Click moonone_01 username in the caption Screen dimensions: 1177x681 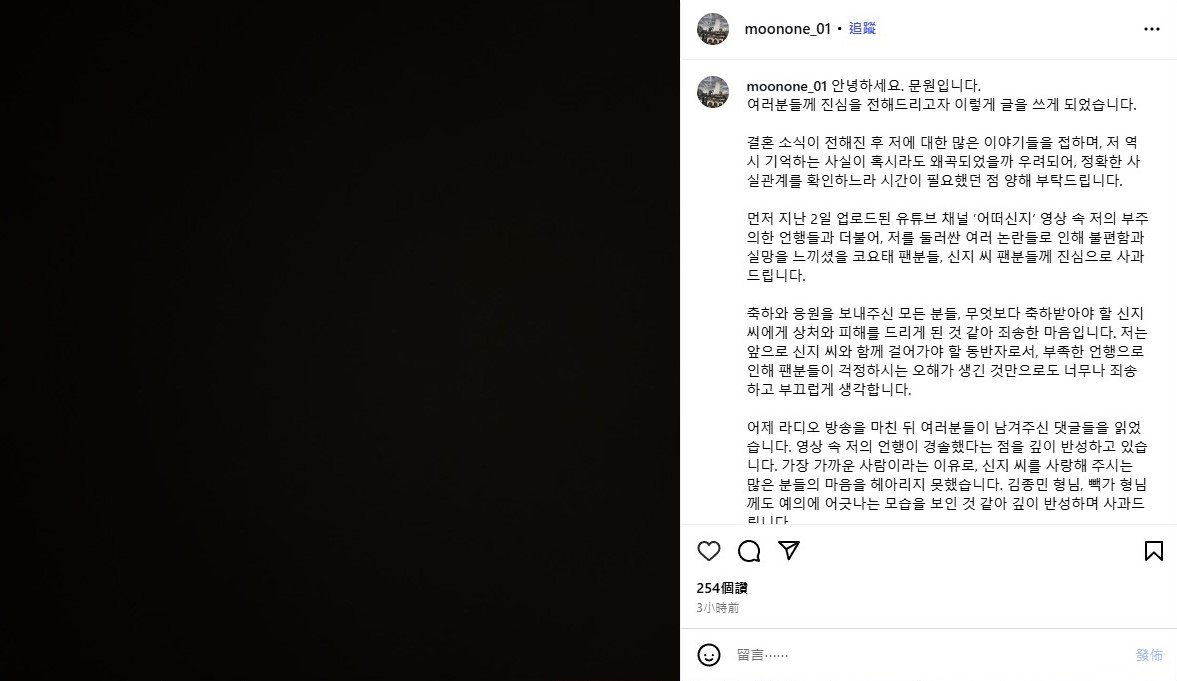point(787,86)
